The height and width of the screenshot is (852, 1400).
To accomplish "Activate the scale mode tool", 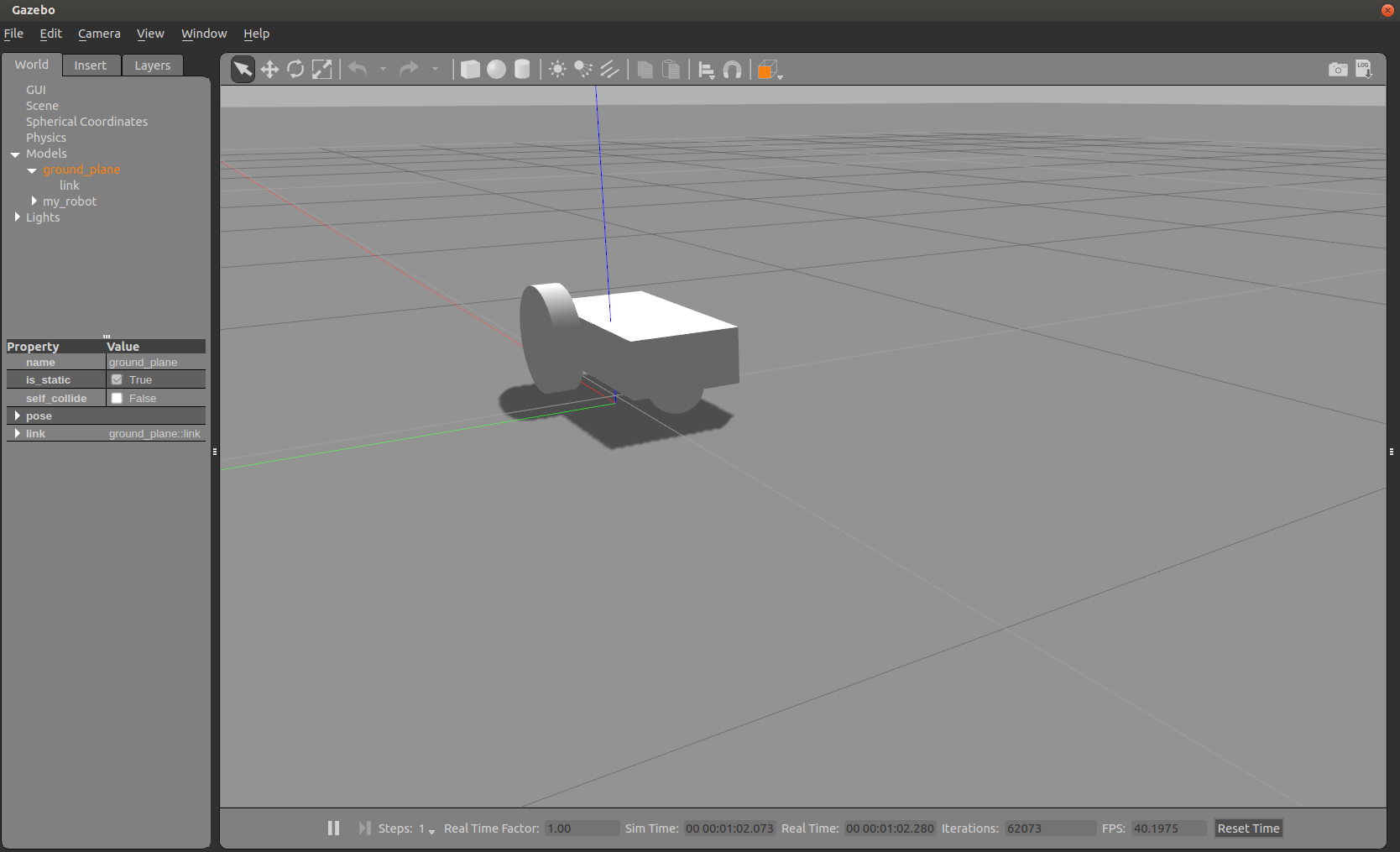I will 321,70.
